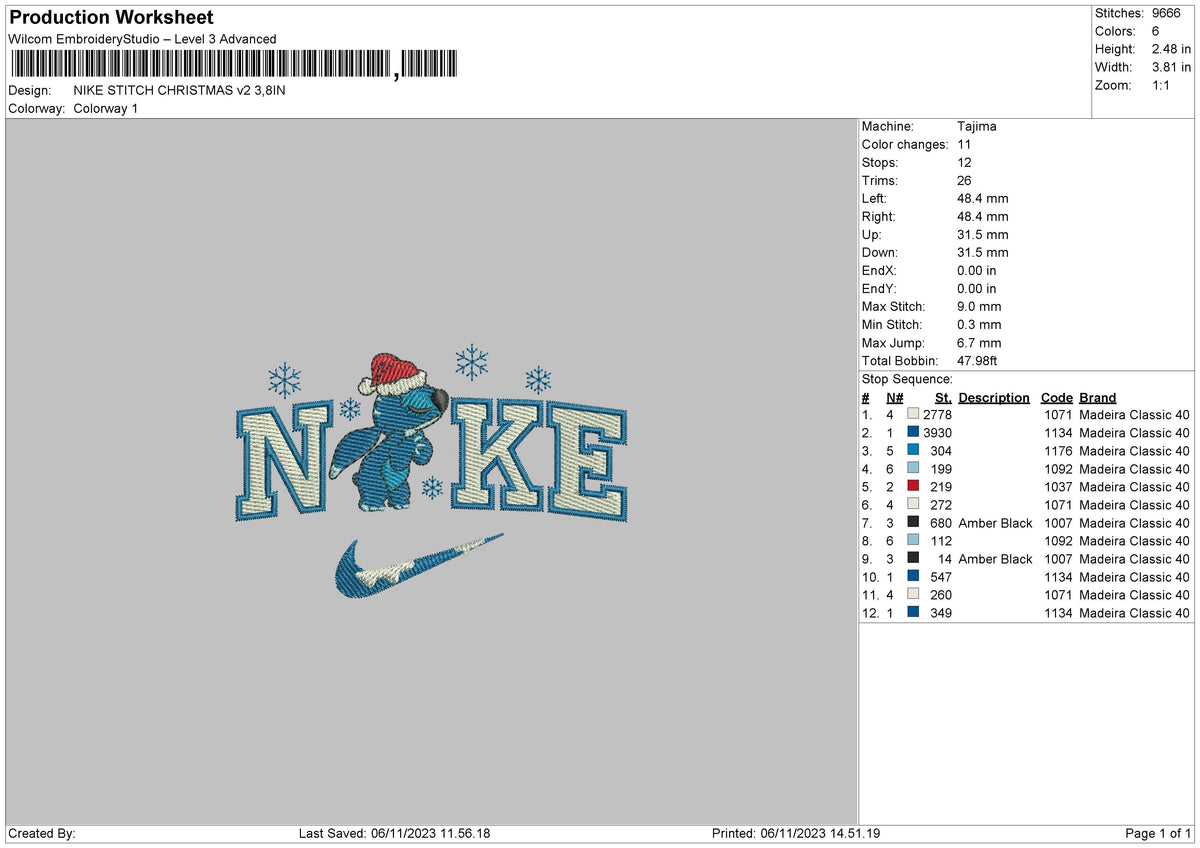Click the 'St.' column header

[x=943, y=397]
